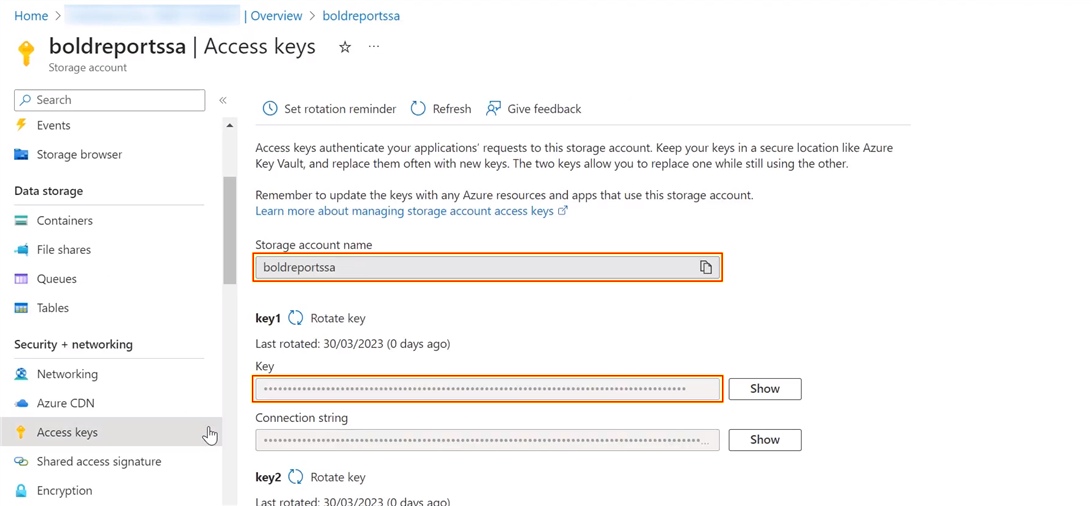Viewport: 1092px width, 506px height.
Task: Click the Storage browser folder icon
Action: pos(22,155)
